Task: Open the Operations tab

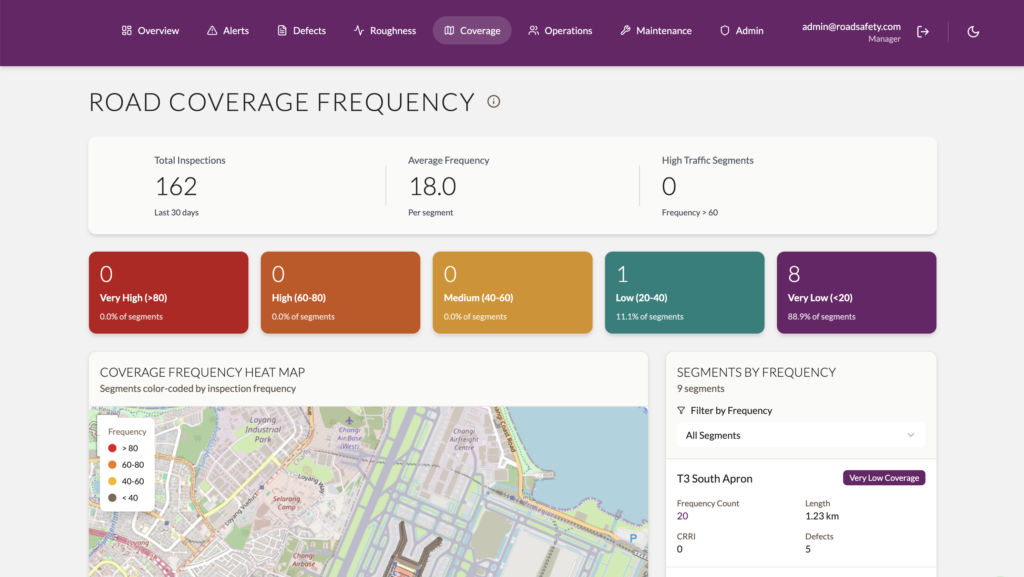Action: click(x=560, y=31)
